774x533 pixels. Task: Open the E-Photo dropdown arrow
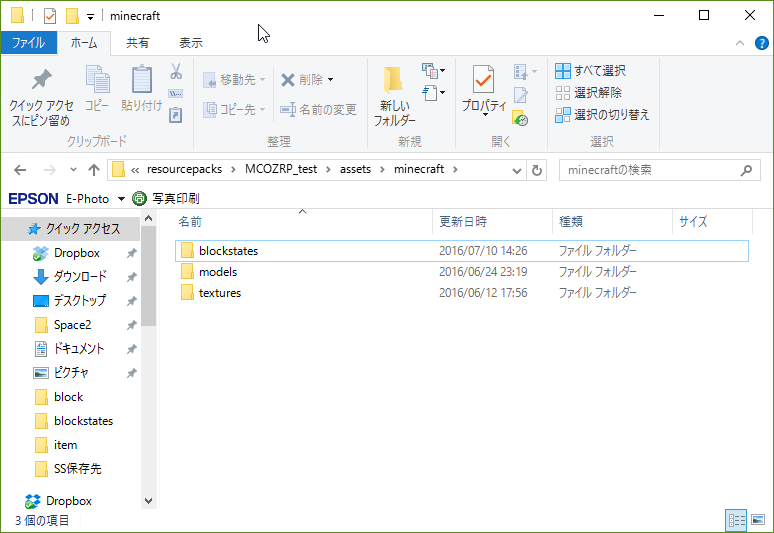tap(121, 199)
